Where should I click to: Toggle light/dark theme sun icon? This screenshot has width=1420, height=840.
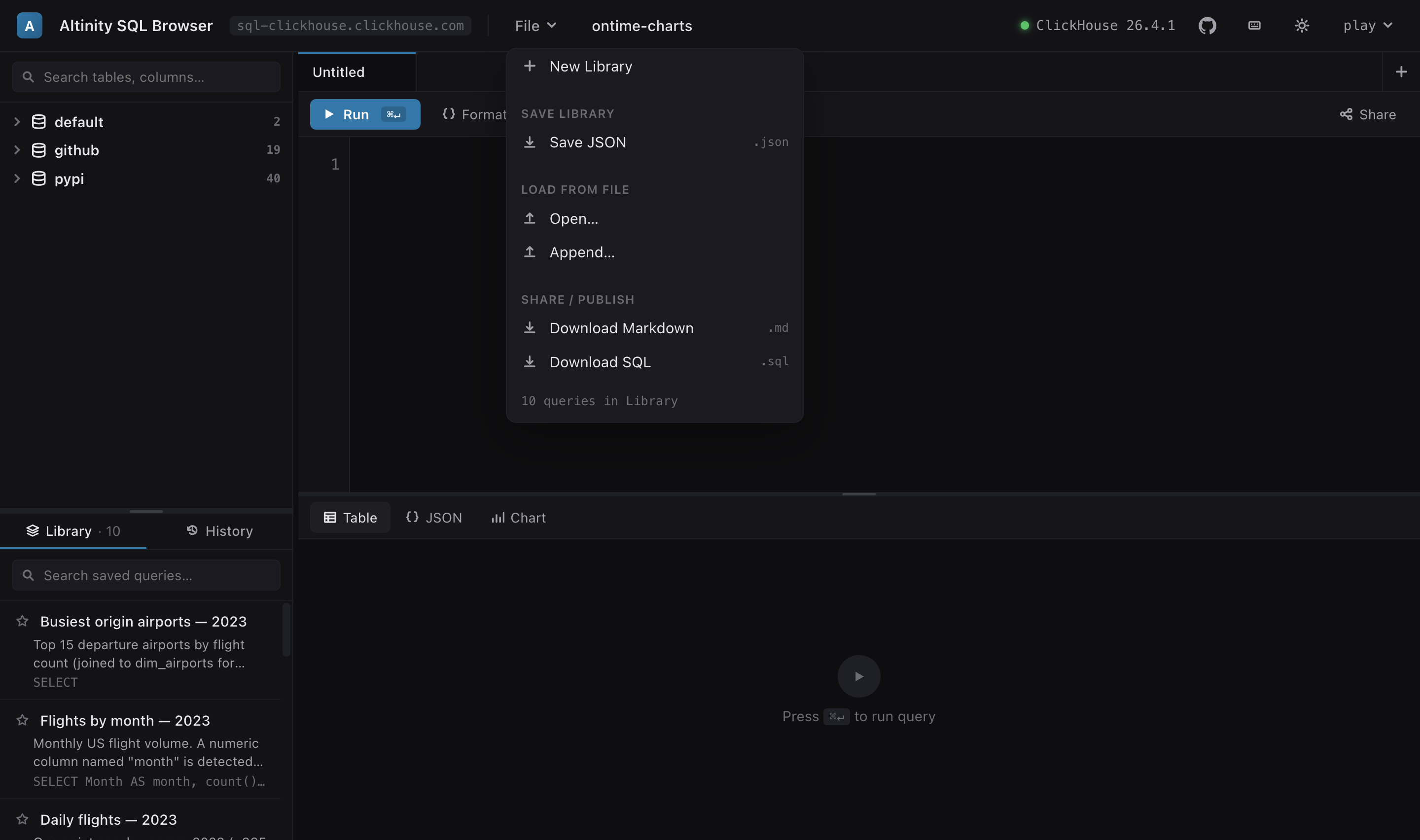point(1302,26)
